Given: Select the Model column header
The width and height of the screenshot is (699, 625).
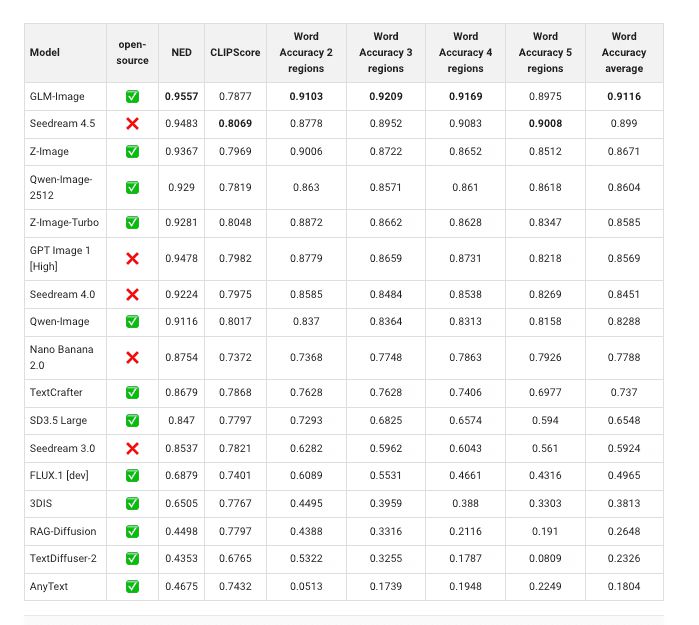Looking at the screenshot, I should coord(44,52).
